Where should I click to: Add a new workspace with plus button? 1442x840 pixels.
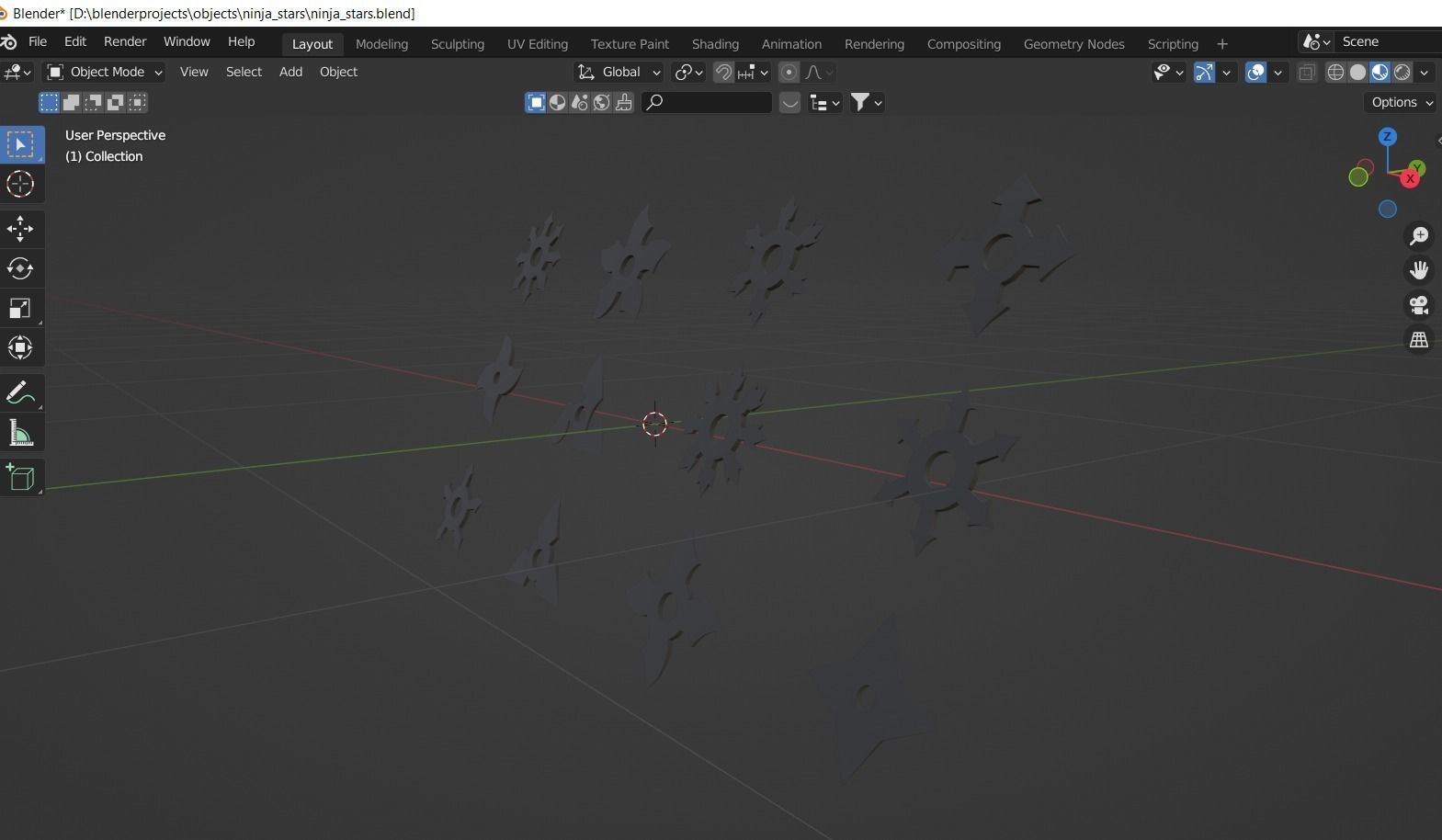(1222, 43)
